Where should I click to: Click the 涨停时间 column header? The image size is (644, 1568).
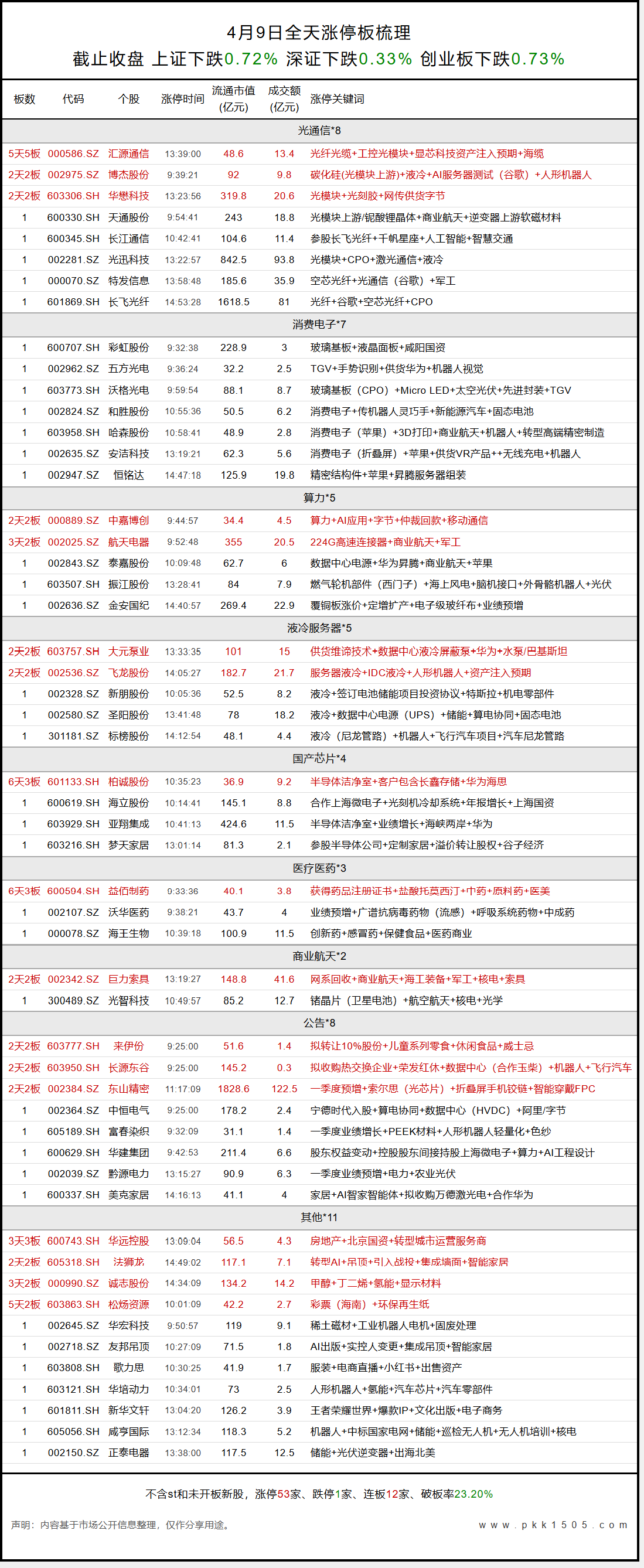point(182,99)
